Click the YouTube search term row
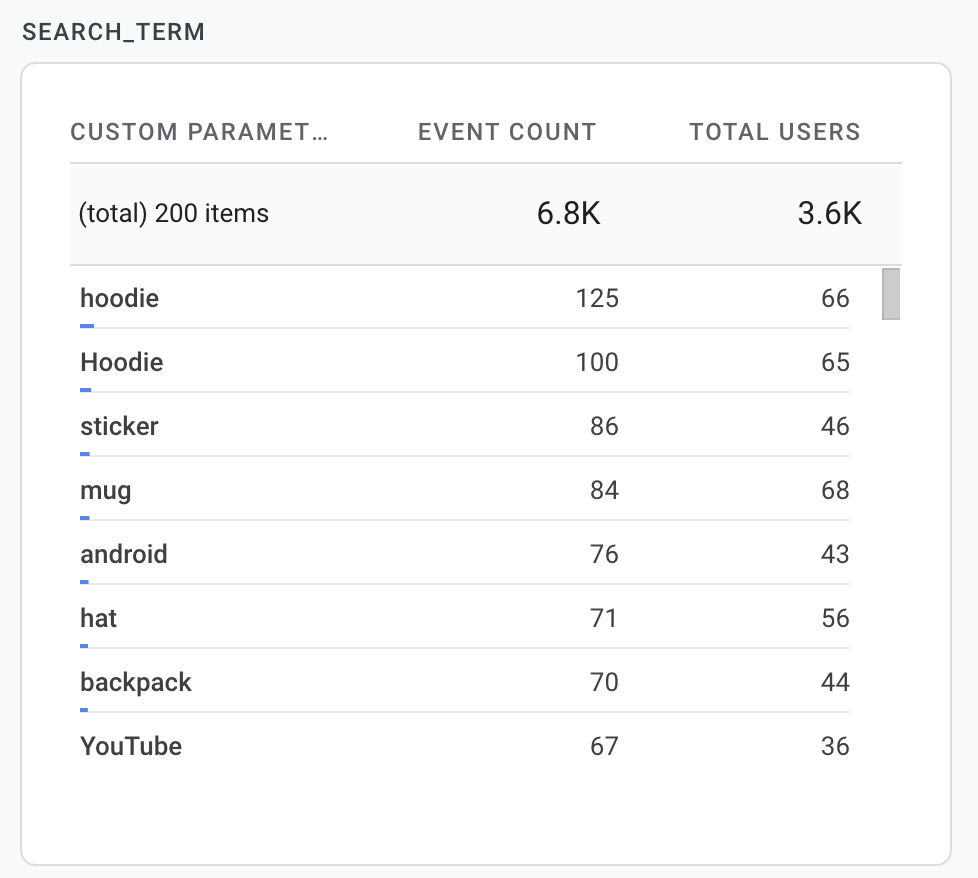 [131, 746]
